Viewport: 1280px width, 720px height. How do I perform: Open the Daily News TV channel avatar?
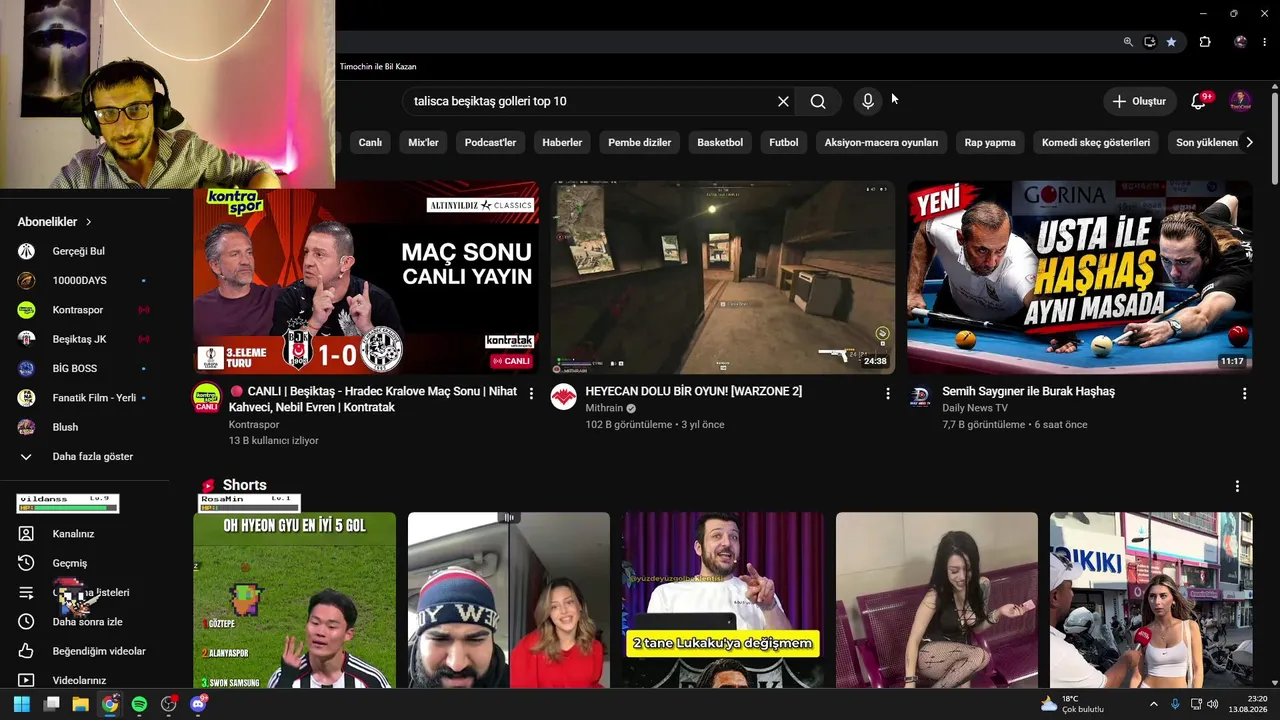921,397
